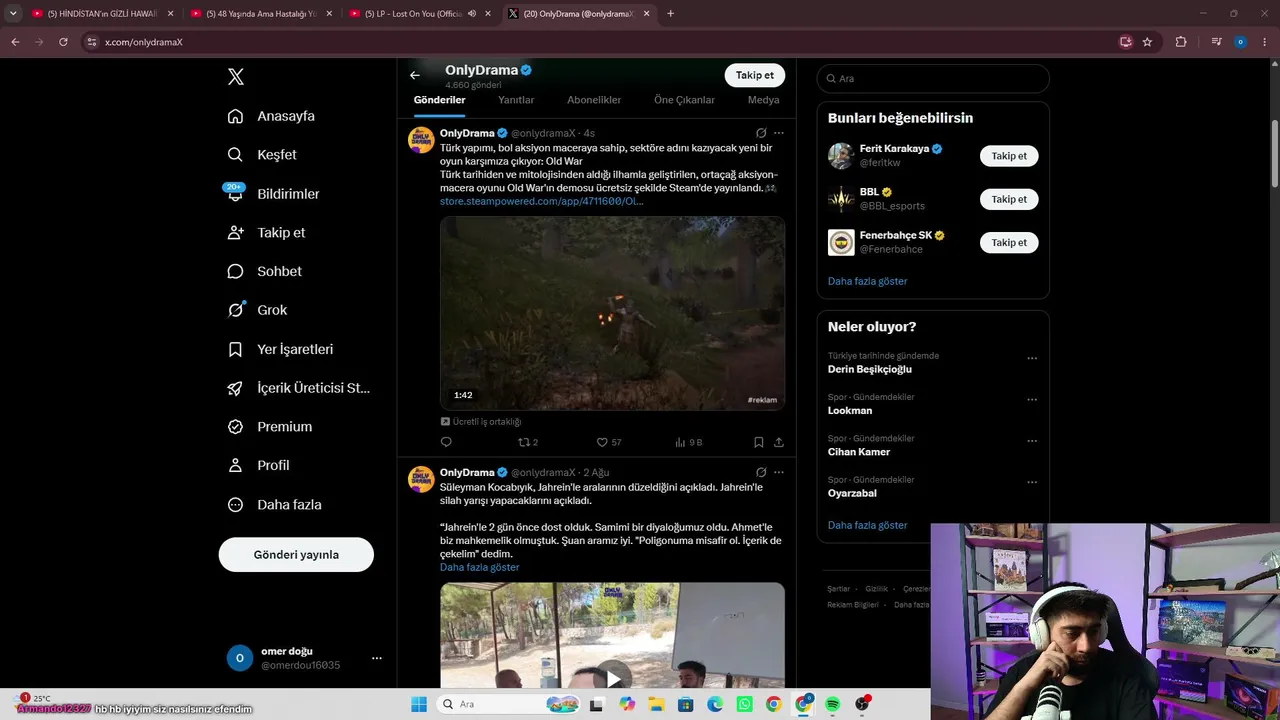Screen dimensions: 1280x720
Task: Bookmark the Old War post
Action: (758, 442)
